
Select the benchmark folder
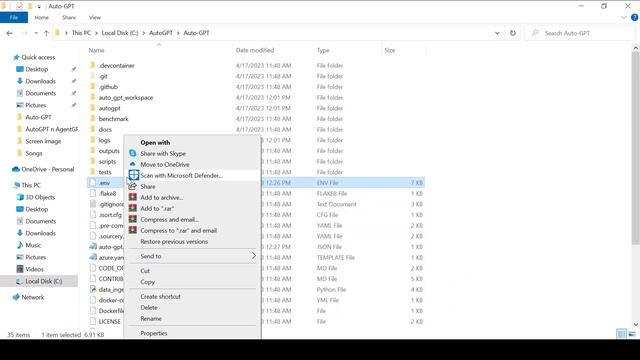coord(113,119)
